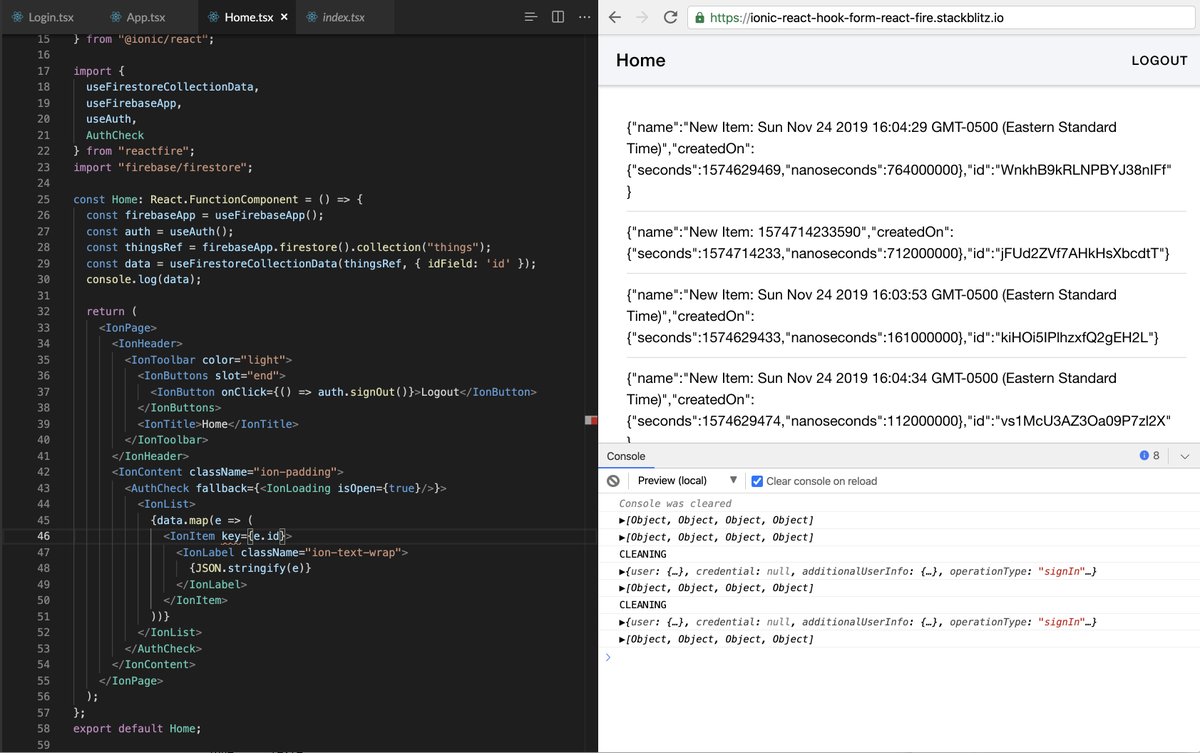Open the Preview (local) context dropdown
Screen dimensions: 1200x753
coord(688,481)
